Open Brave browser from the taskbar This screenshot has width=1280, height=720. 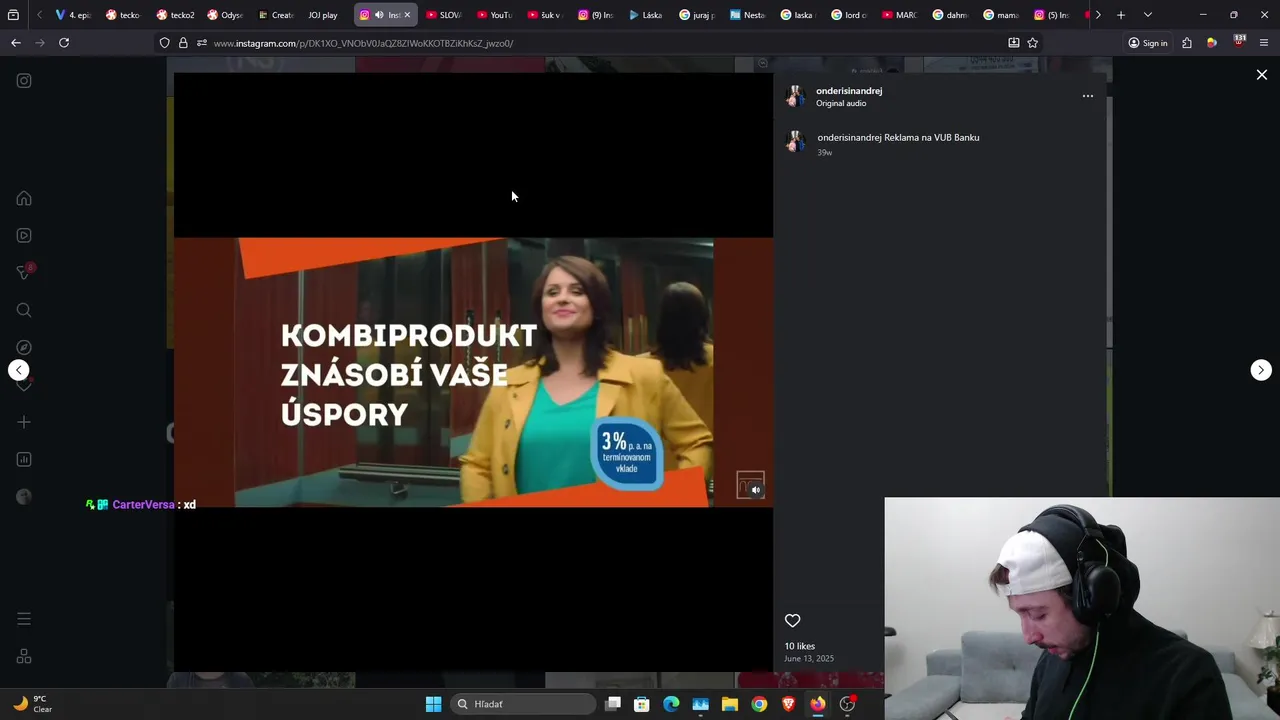[788, 704]
